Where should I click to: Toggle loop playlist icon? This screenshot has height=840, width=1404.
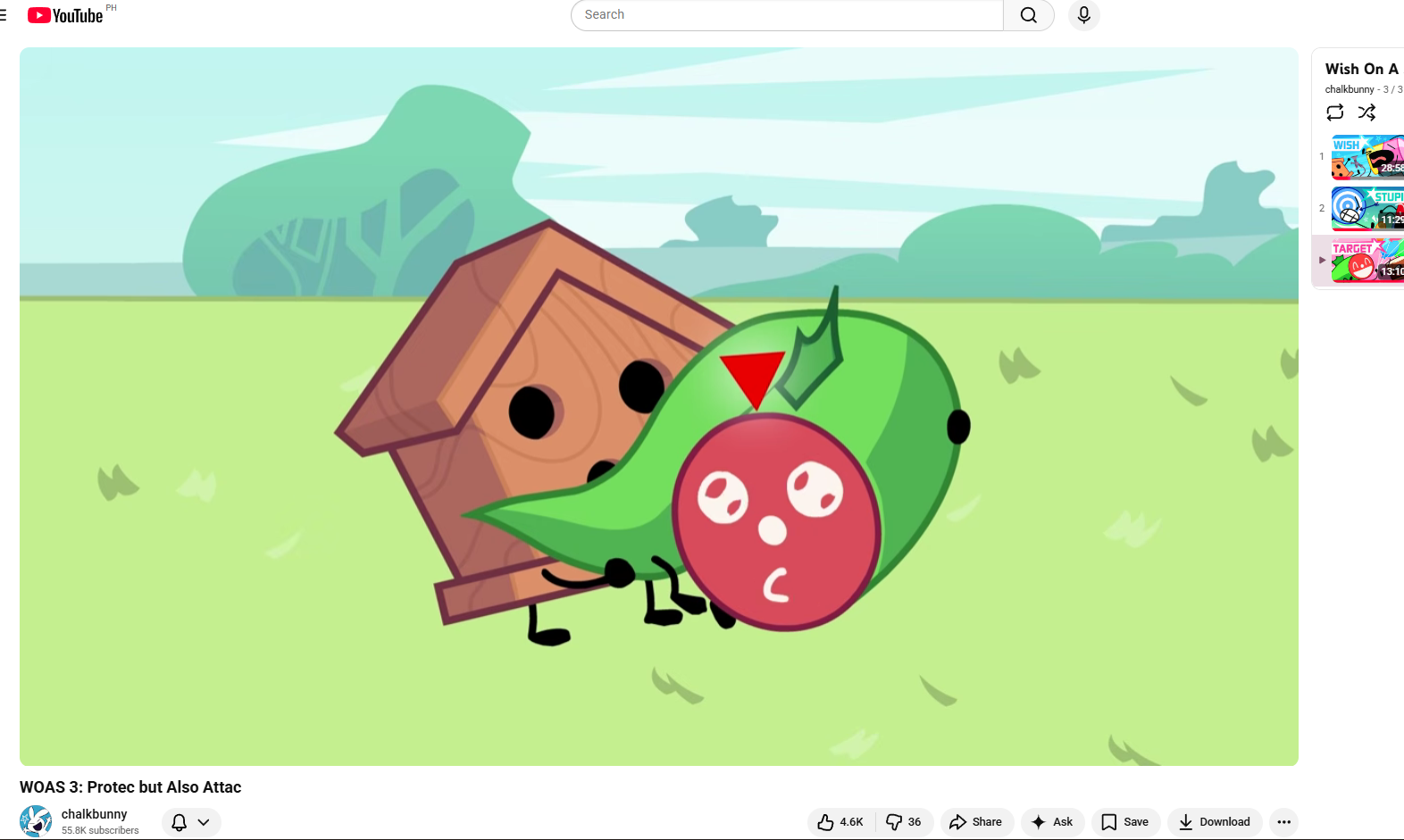1334,112
